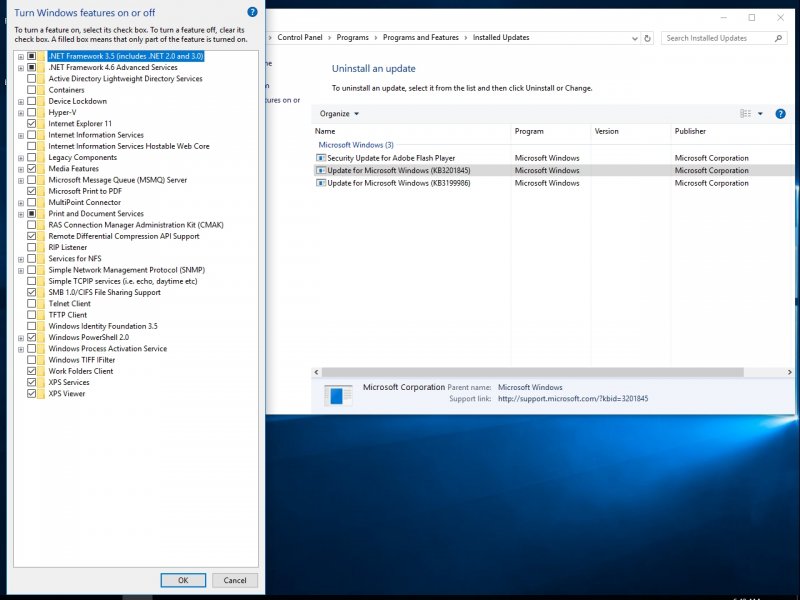Image resolution: width=800 pixels, height=600 pixels.
Task: Click Programs in breadcrumb path
Action: tap(353, 37)
